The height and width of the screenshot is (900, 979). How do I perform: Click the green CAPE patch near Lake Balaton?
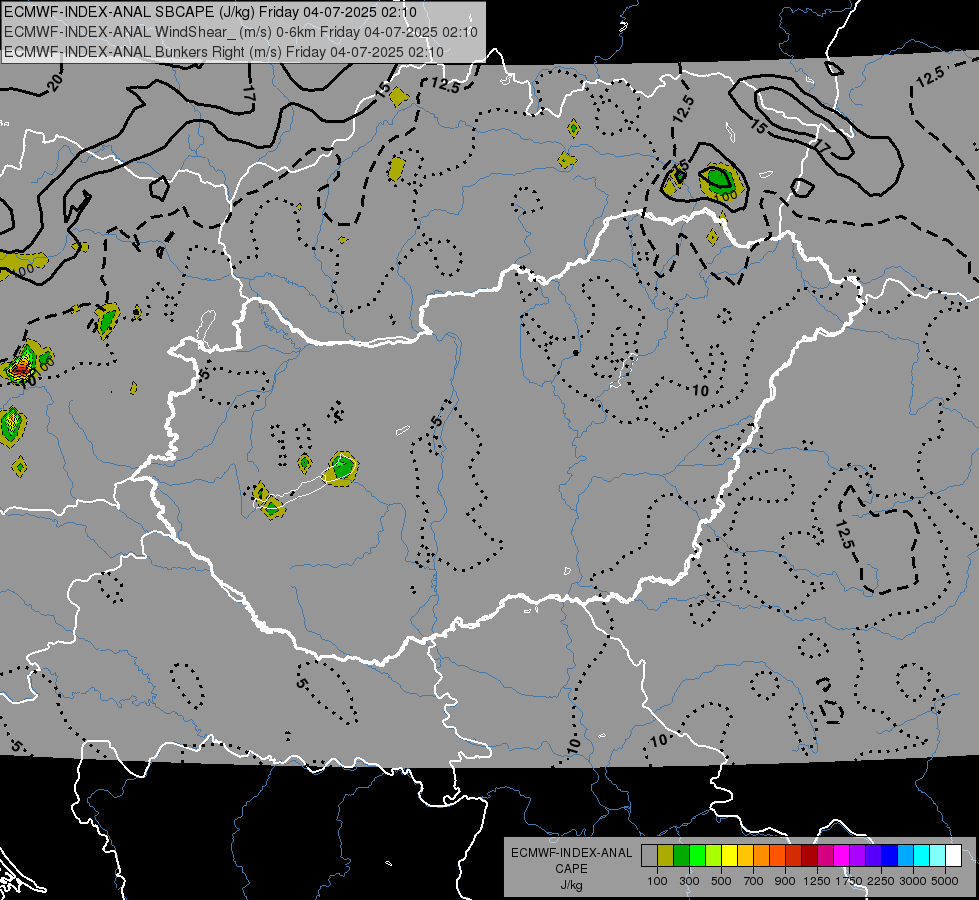342,466
